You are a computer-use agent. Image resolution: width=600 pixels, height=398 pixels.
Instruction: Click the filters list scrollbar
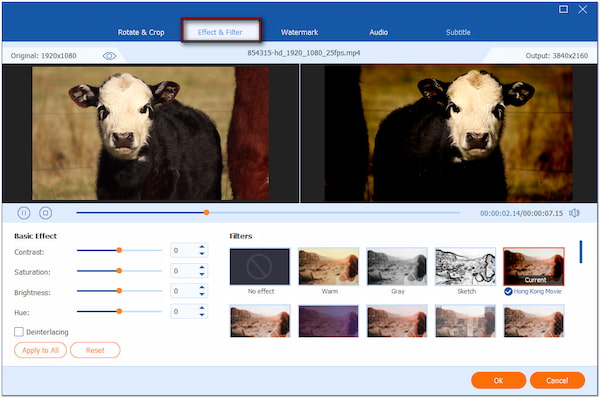581,252
